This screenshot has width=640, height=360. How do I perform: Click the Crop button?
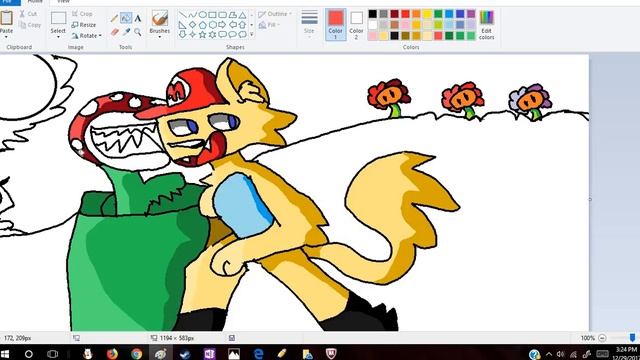[x=82, y=14]
